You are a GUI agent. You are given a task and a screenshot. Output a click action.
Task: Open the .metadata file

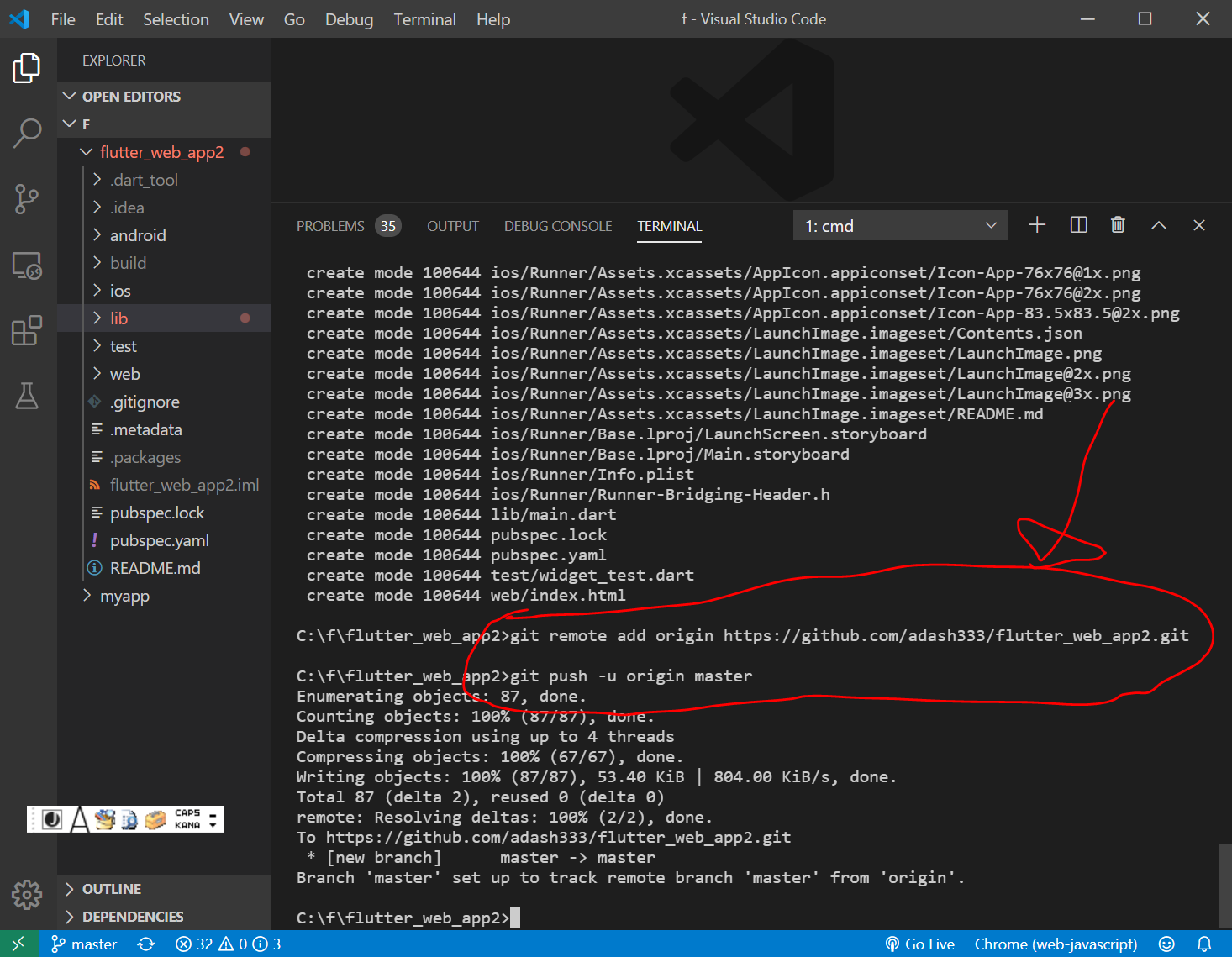pyautogui.click(x=164, y=429)
